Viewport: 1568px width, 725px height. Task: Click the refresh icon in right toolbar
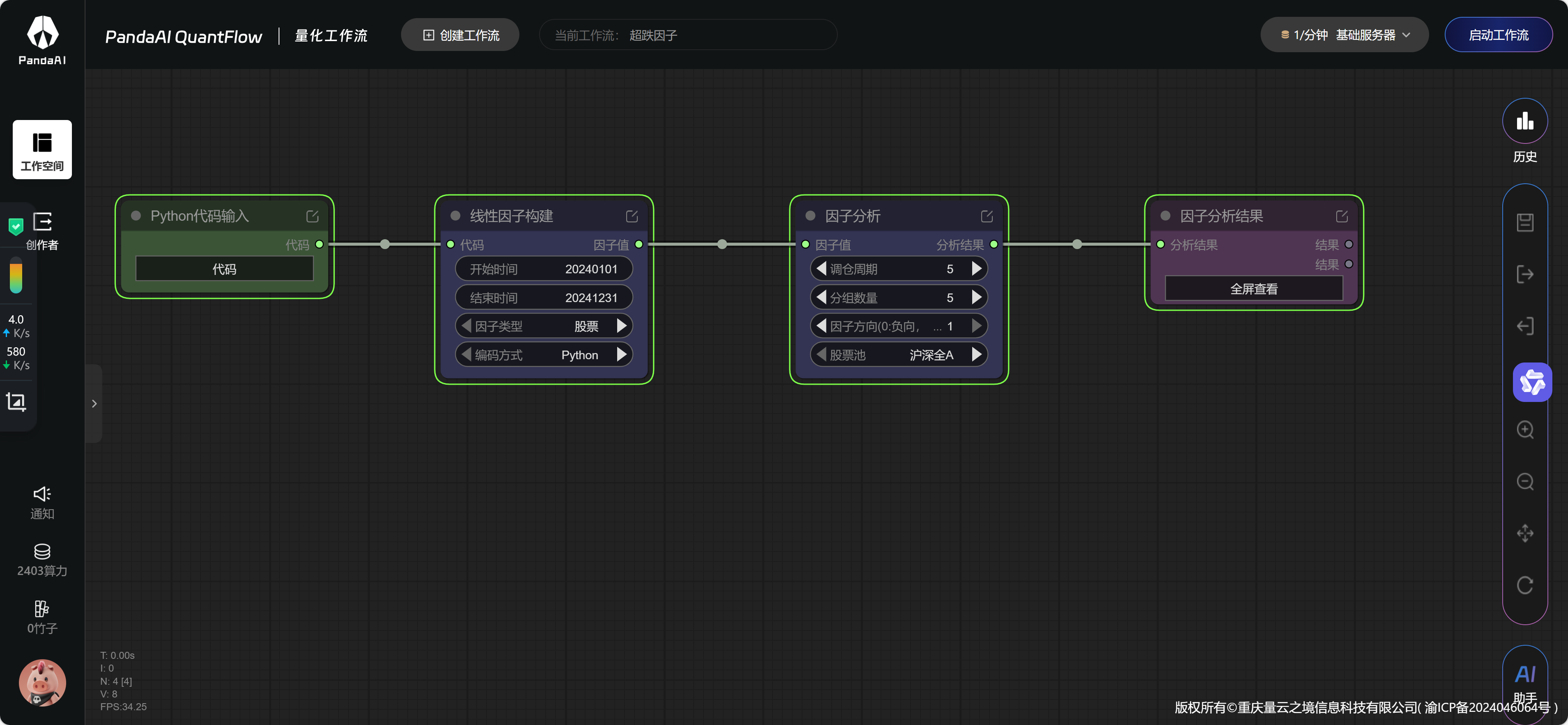coord(1525,585)
